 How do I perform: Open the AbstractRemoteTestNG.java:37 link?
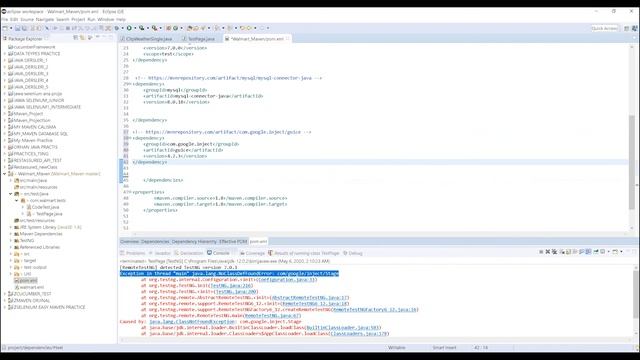[x=310, y=298]
